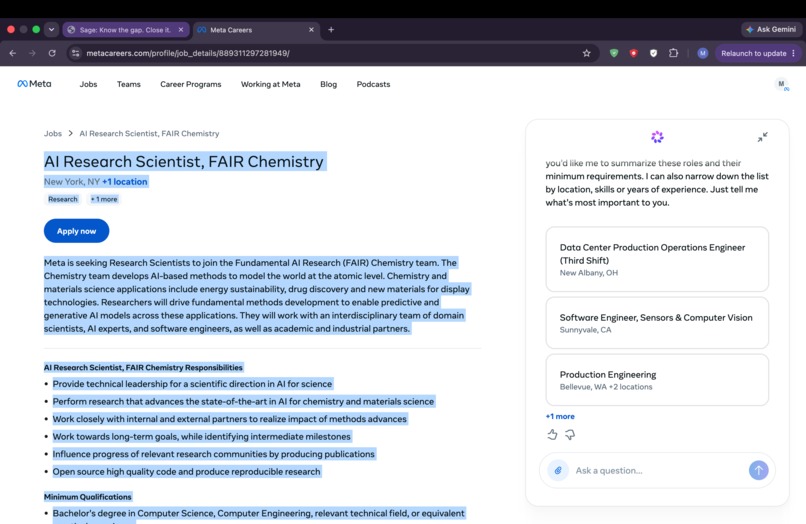The height and width of the screenshot is (524, 806).
Task: Click 'Open source high quality code' bullet
Action: pos(186,472)
